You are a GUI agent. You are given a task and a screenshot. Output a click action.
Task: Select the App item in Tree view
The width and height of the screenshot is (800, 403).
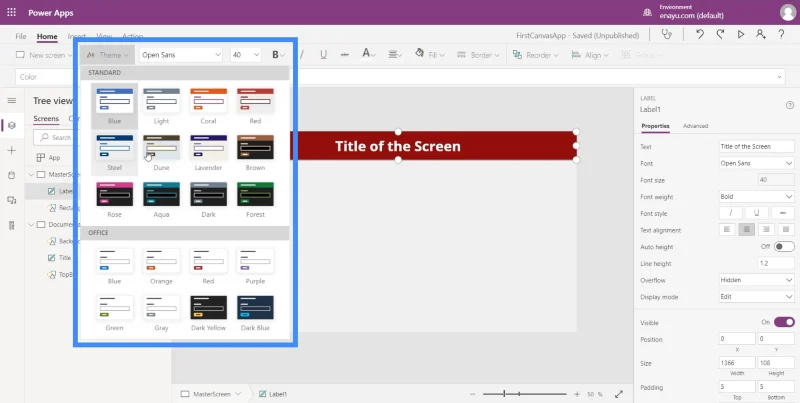coord(48,158)
